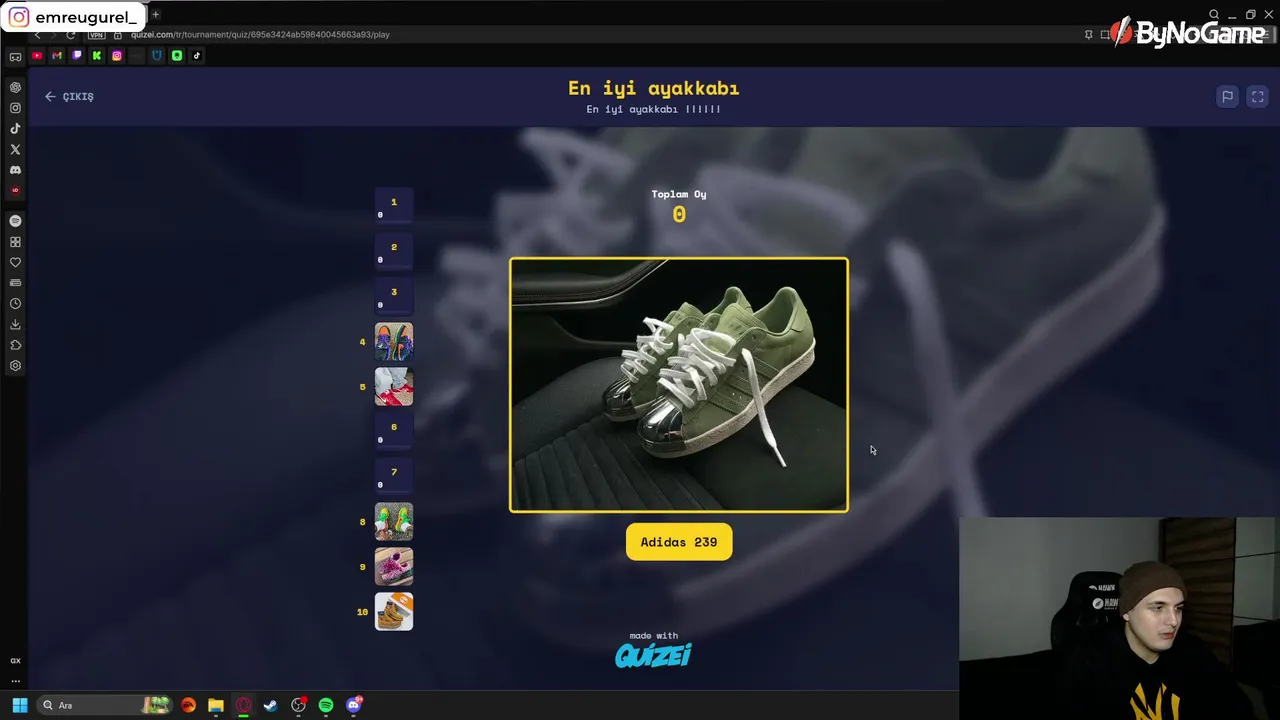1280x720 pixels.
Task: Select rank slot 6
Action: [x=394, y=432]
